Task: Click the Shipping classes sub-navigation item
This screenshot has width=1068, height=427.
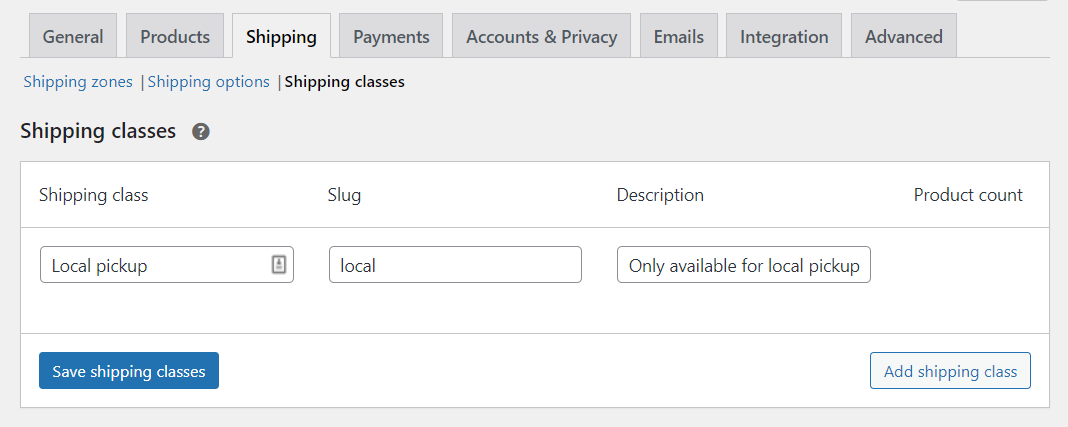Action: [x=344, y=82]
